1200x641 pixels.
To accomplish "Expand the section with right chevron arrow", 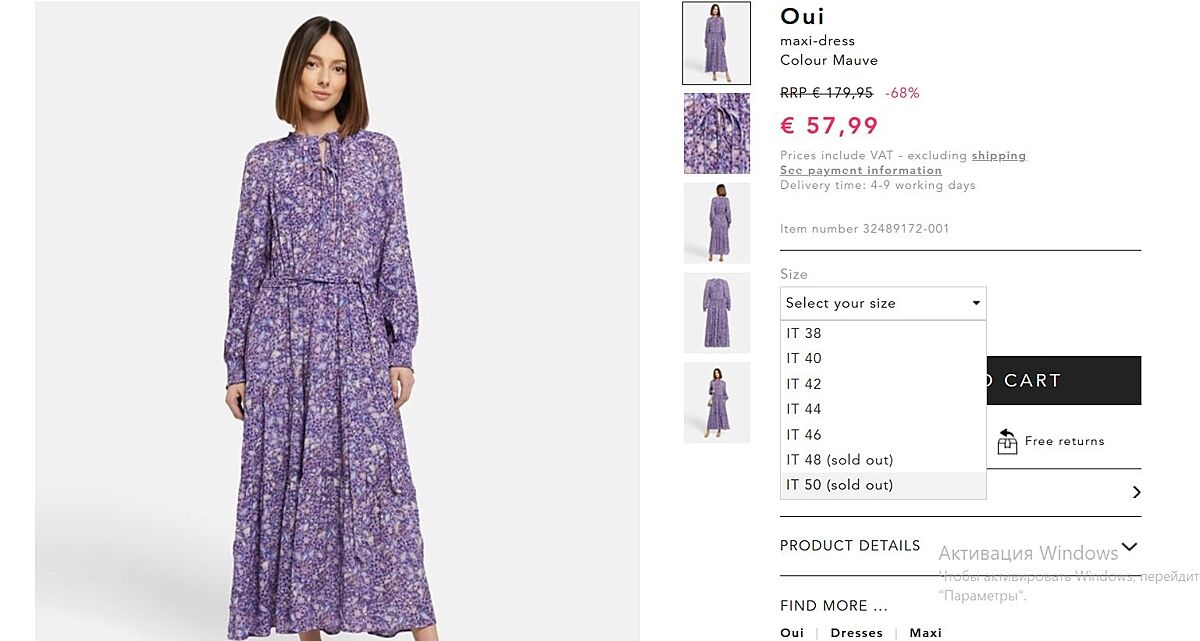I will pos(1136,492).
